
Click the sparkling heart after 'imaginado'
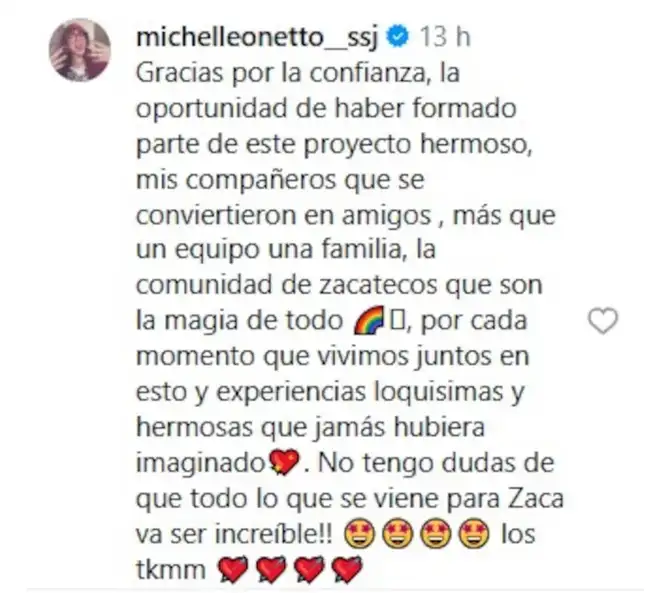(284, 462)
